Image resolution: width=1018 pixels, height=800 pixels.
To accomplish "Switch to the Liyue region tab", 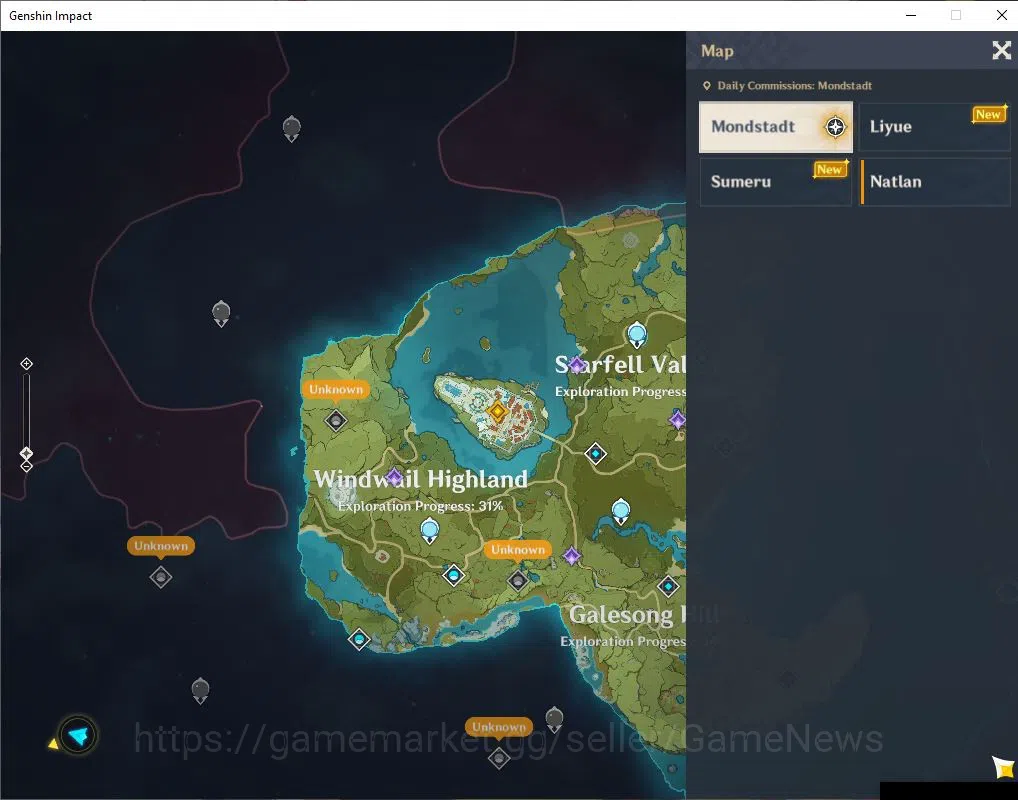I will [x=934, y=127].
